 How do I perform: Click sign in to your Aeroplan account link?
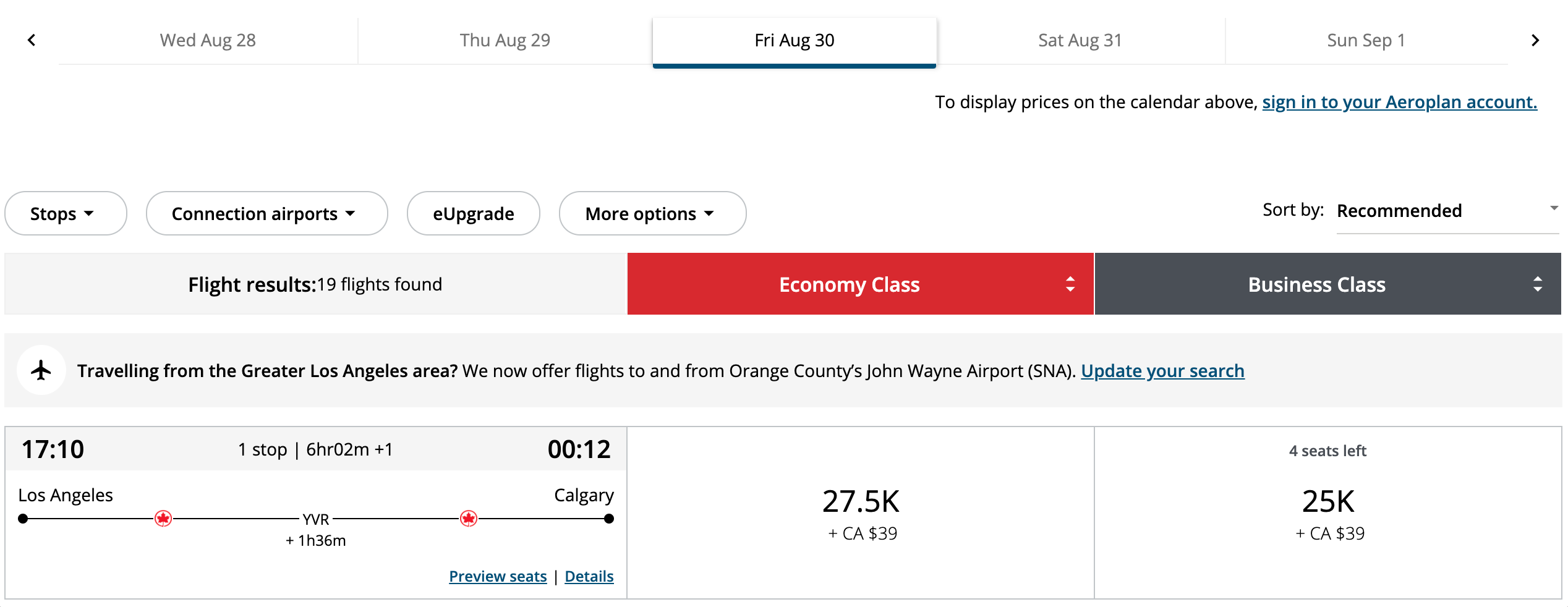[1399, 102]
